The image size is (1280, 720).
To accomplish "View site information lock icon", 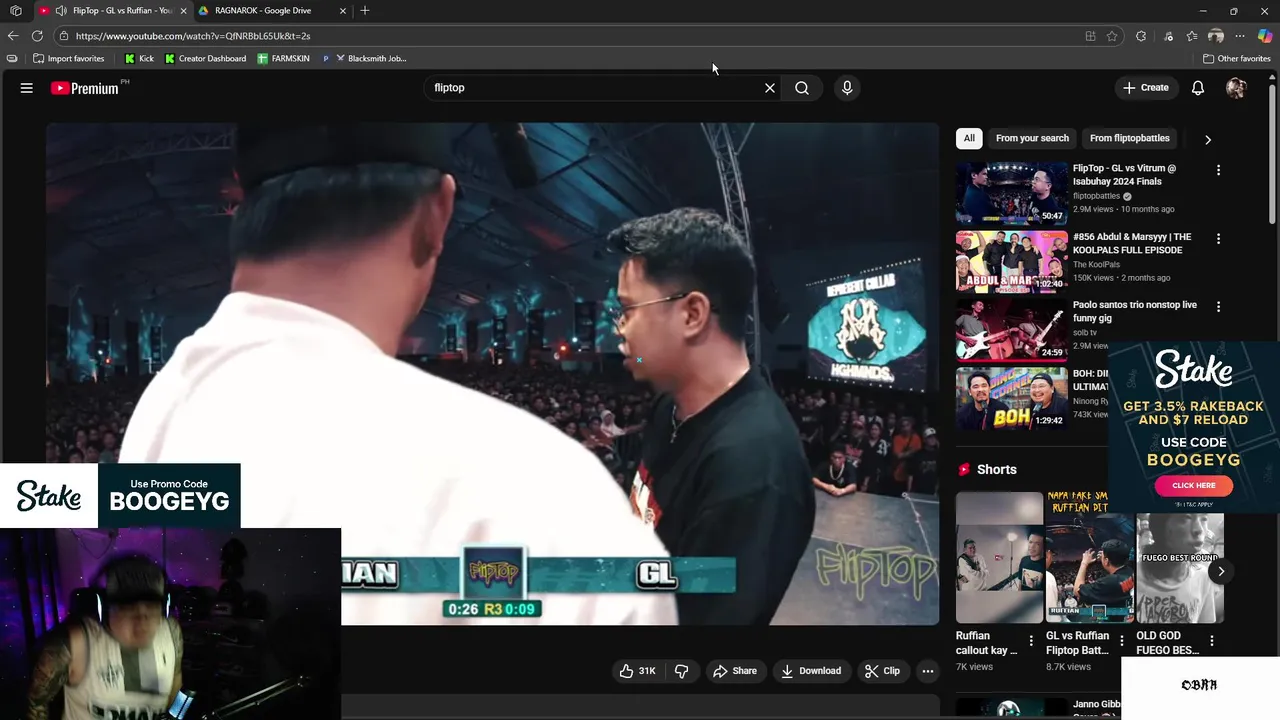I will 64,36.
